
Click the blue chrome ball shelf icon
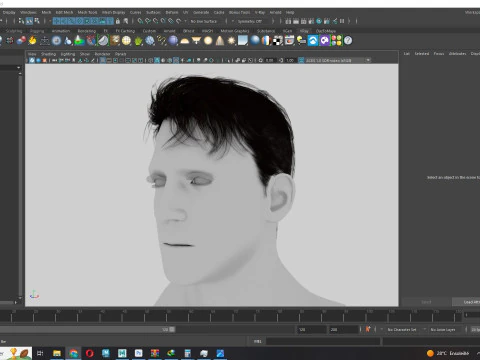tap(255, 41)
